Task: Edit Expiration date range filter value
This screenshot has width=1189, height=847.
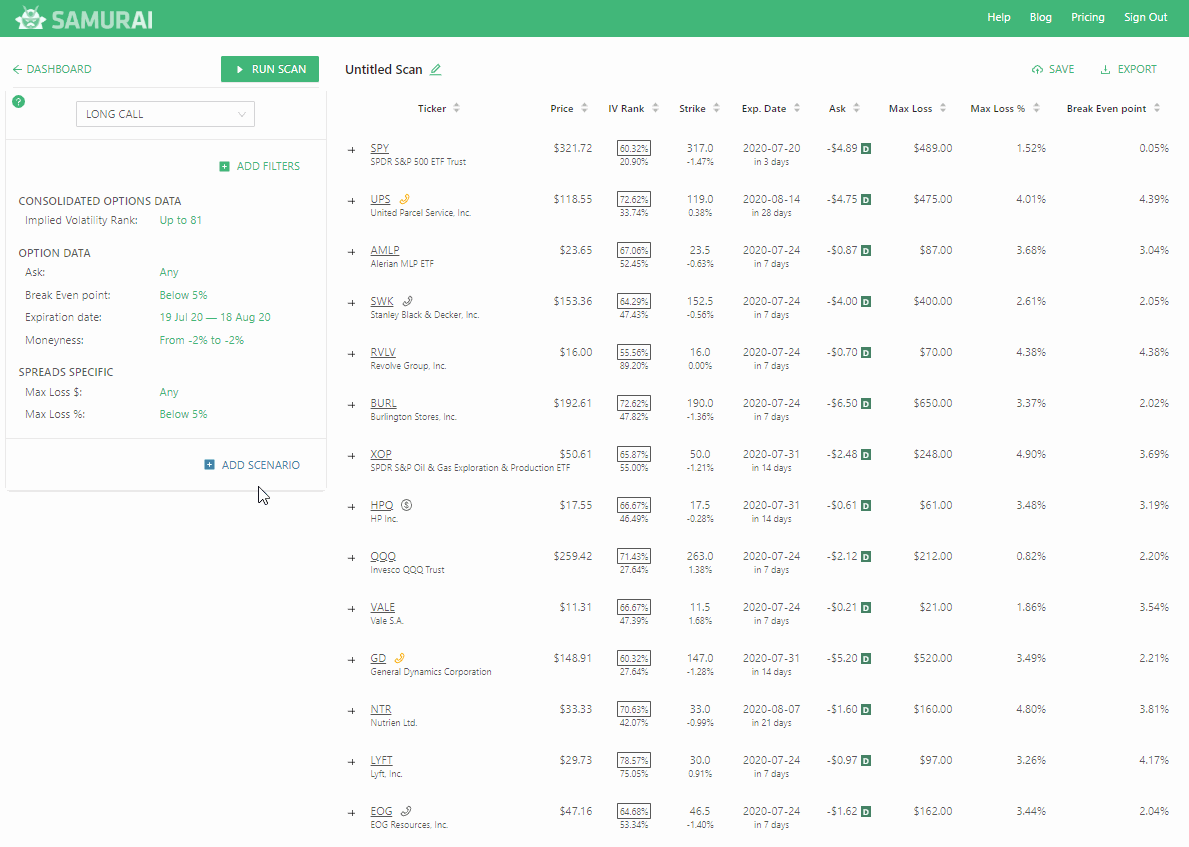Action: (215, 318)
